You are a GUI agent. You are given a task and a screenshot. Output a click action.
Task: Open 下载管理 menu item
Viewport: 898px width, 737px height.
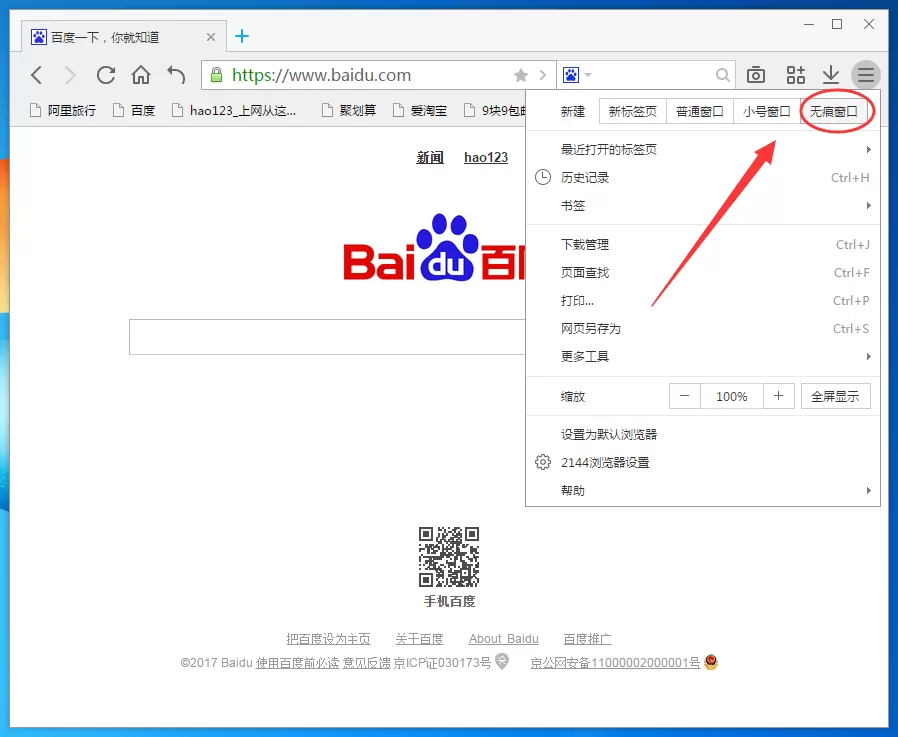pos(703,245)
